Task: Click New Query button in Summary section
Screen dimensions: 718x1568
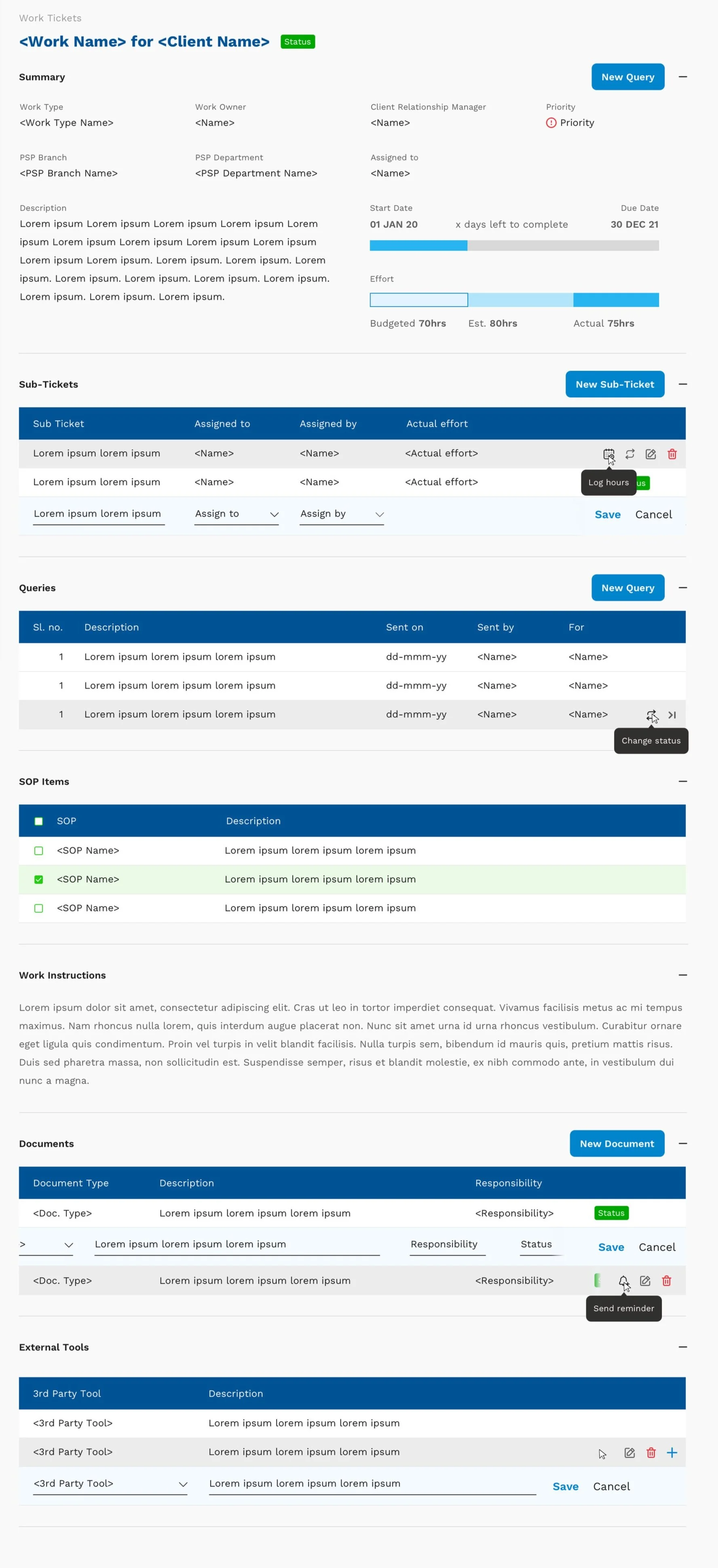Action: tap(628, 77)
